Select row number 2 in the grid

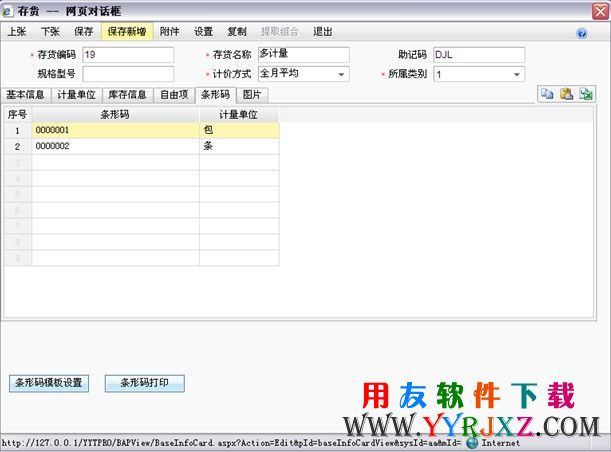click(18, 147)
